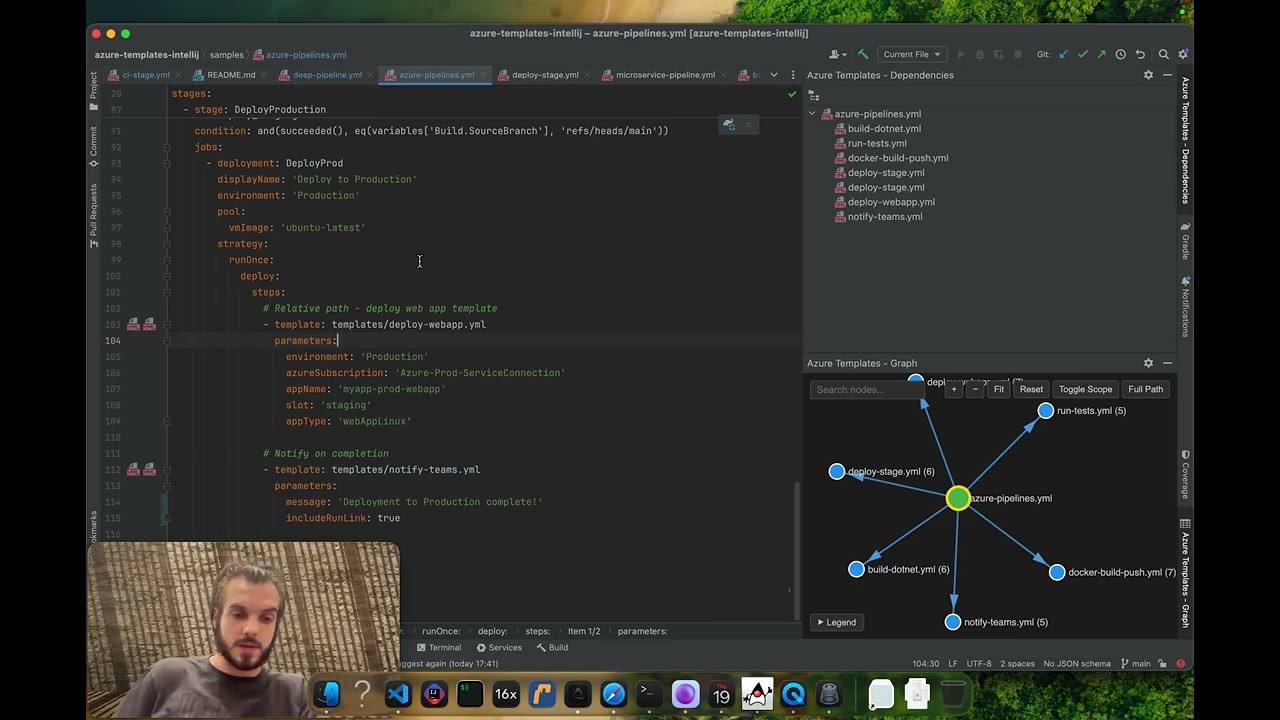Select docker-build-push.yml in dependency tree
1280x720 pixels.
898,158
